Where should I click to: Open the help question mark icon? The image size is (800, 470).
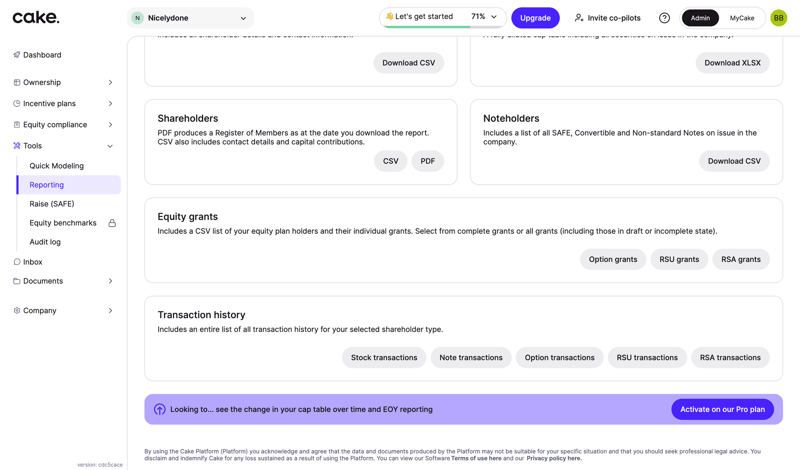click(664, 18)
